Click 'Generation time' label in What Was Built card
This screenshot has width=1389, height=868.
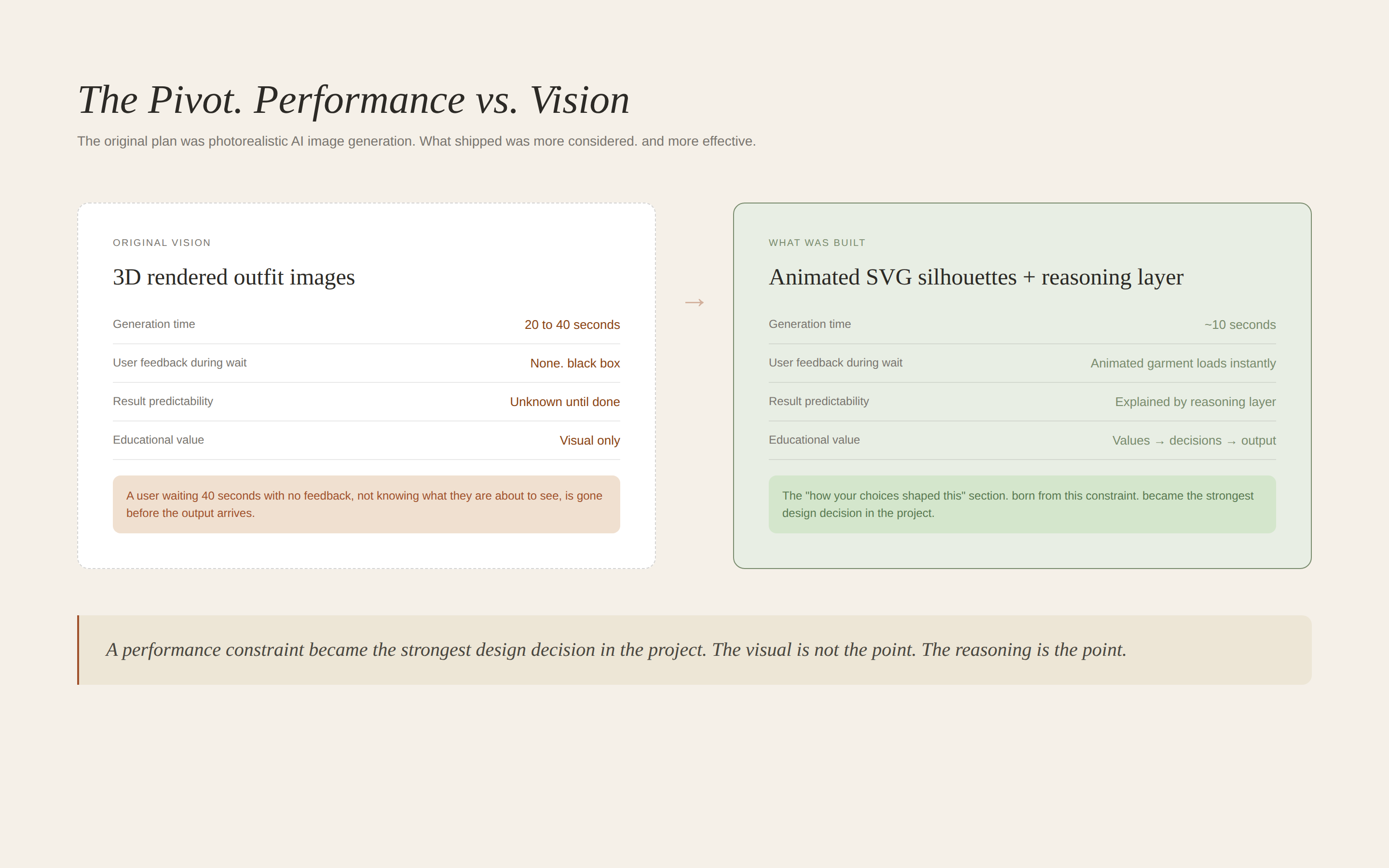point(810,325)
